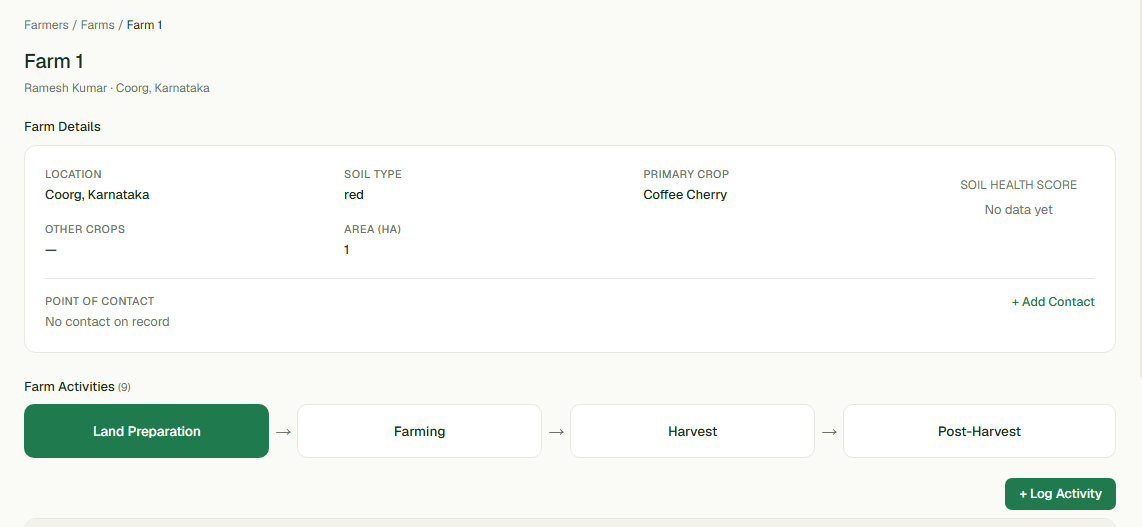The width and height of the screenshot is (1142, 527).
Task: Click the + Log Activity button
Action: (x=1060, y=494)
